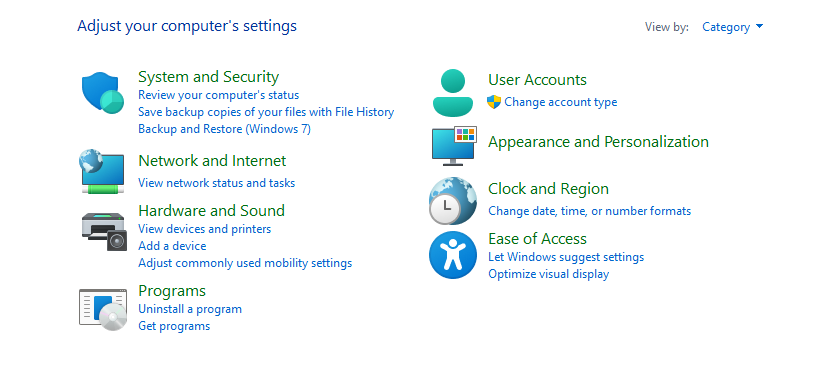Open the Ease of Access icon
The height and width of the screenshot is (382, 825).
(x=453, y=255)
